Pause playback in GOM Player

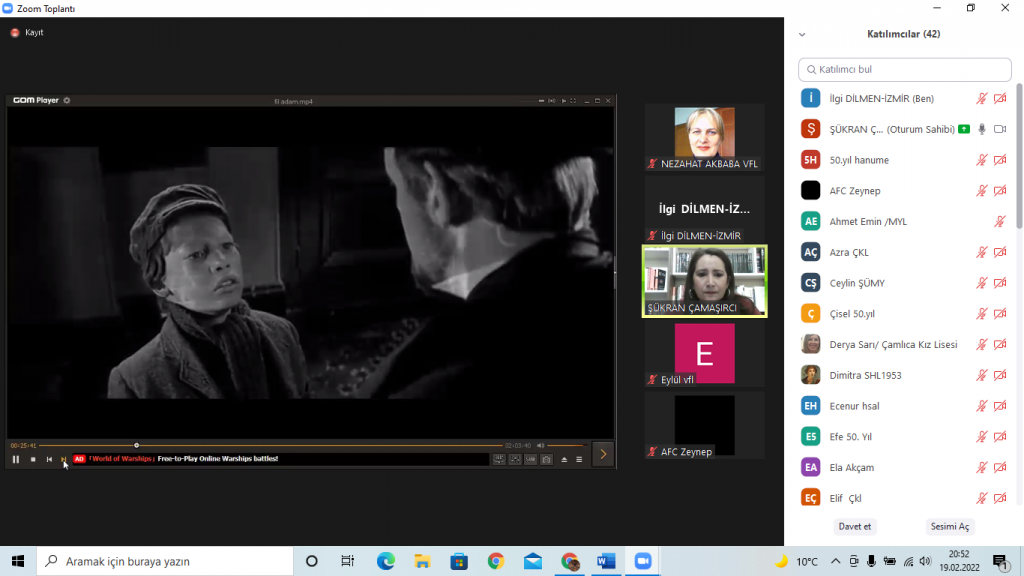[16, 458]
